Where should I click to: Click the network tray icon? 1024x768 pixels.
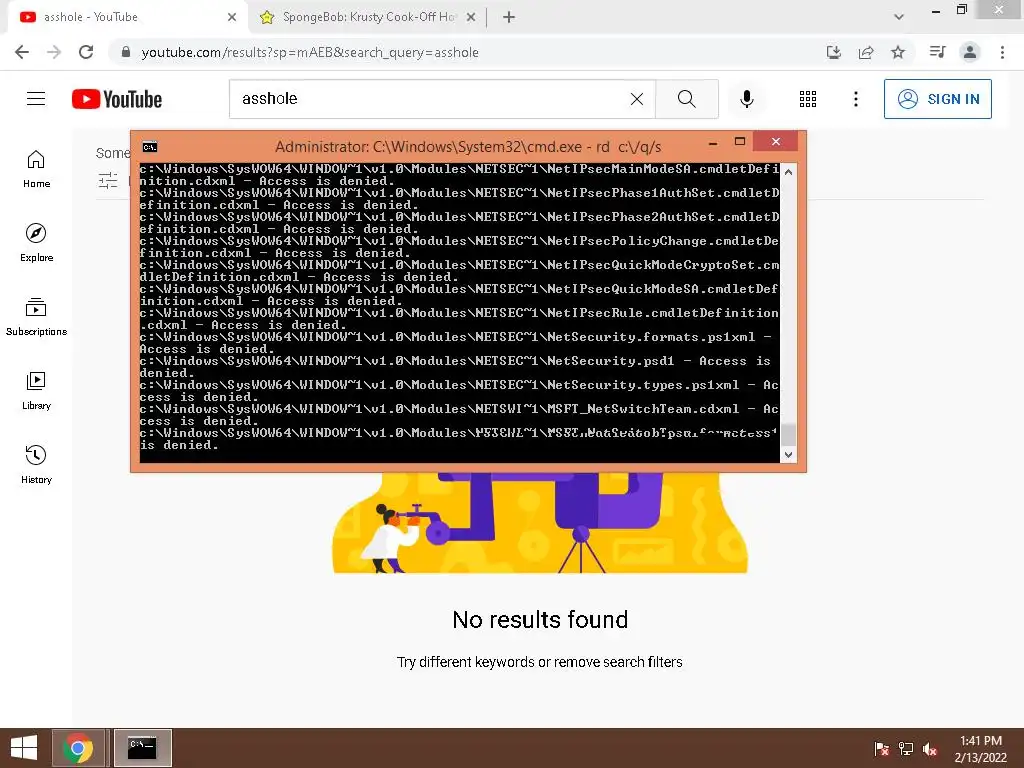(906, 748)
